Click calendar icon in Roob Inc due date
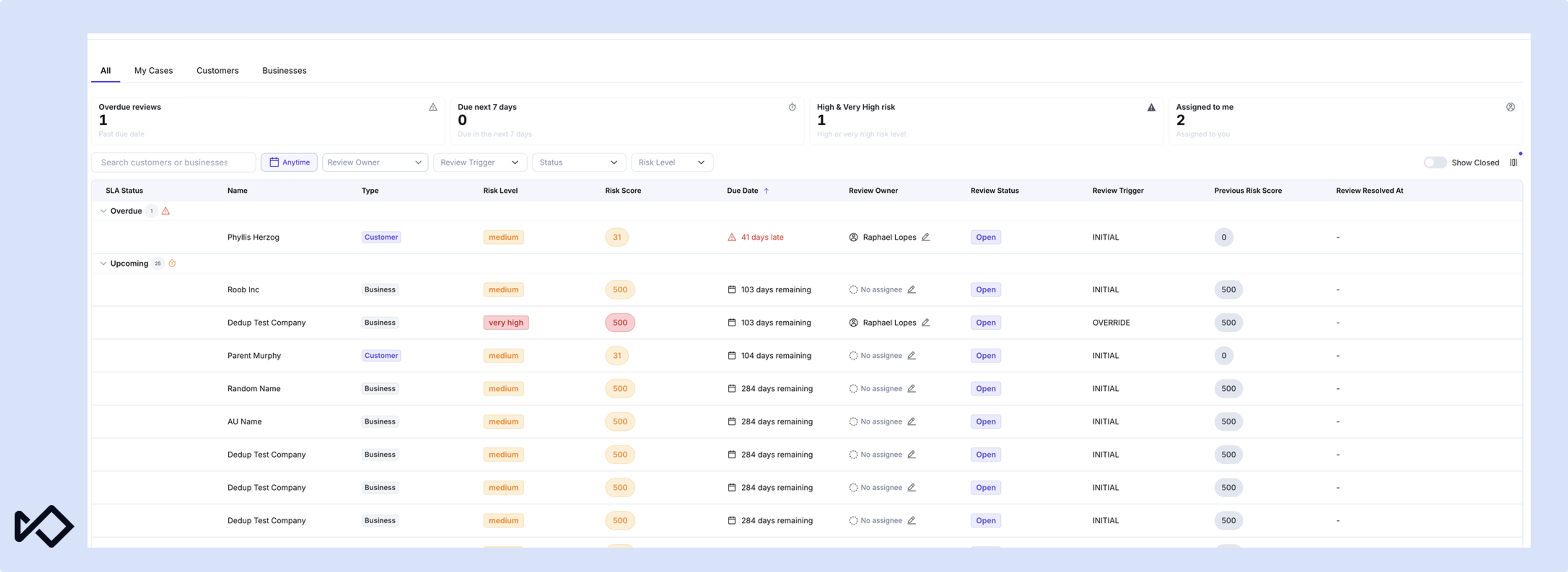 [x=732, y=289]
